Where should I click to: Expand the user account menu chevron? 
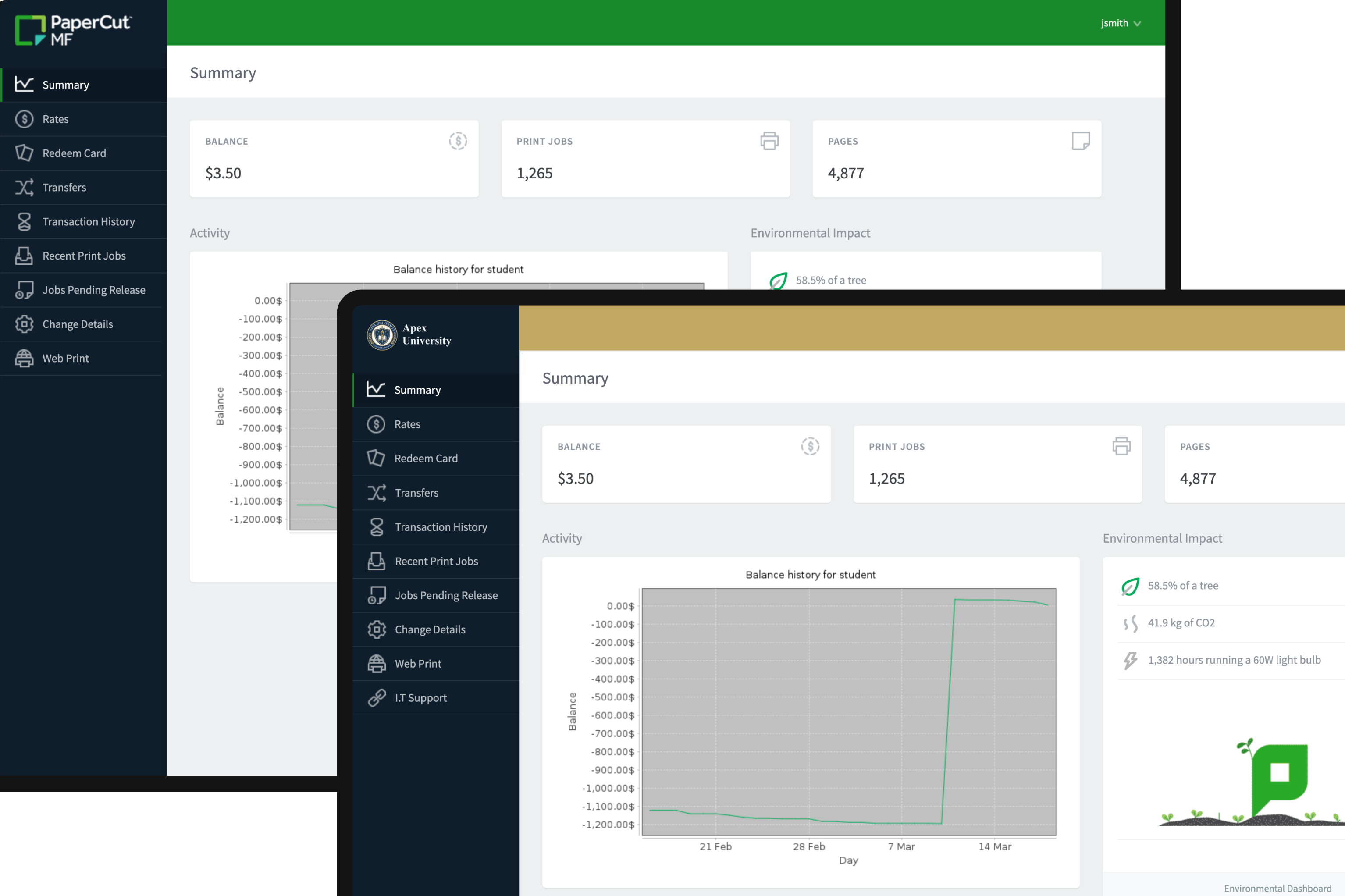pos(1138,23)
